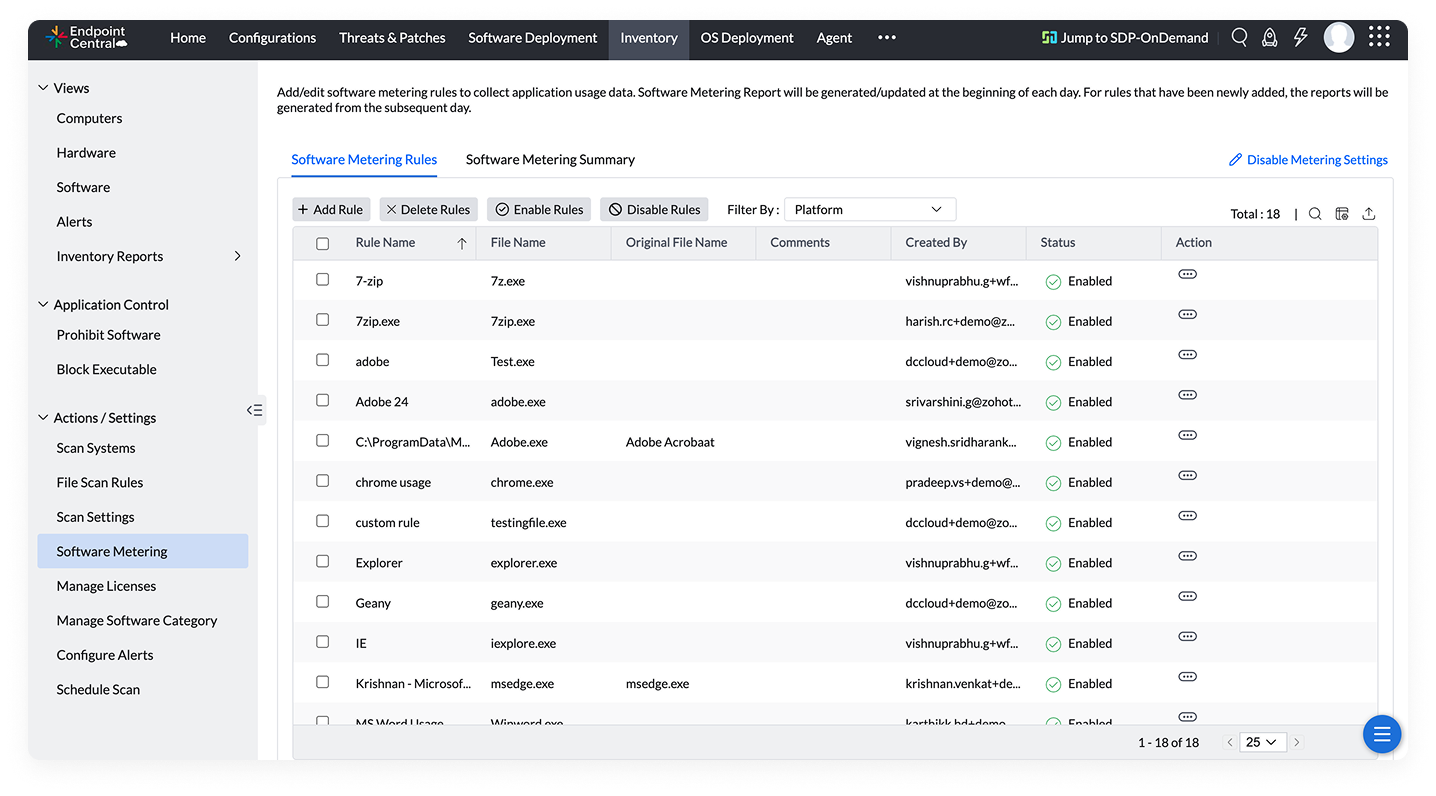Open the column chooser icon

1342,213
